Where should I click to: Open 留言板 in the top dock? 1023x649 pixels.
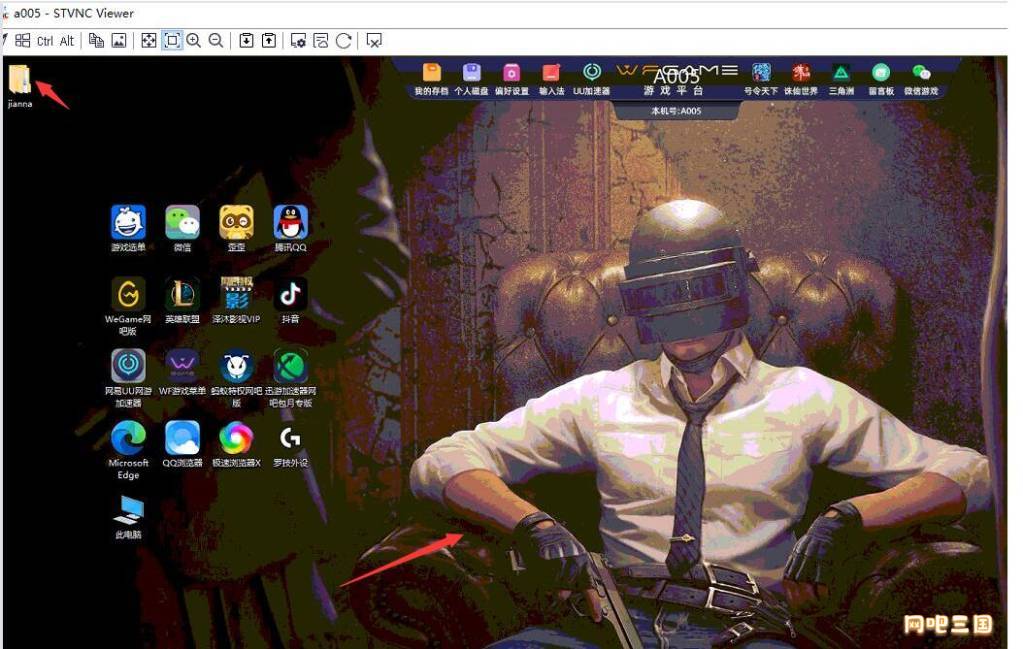(881, 80)
